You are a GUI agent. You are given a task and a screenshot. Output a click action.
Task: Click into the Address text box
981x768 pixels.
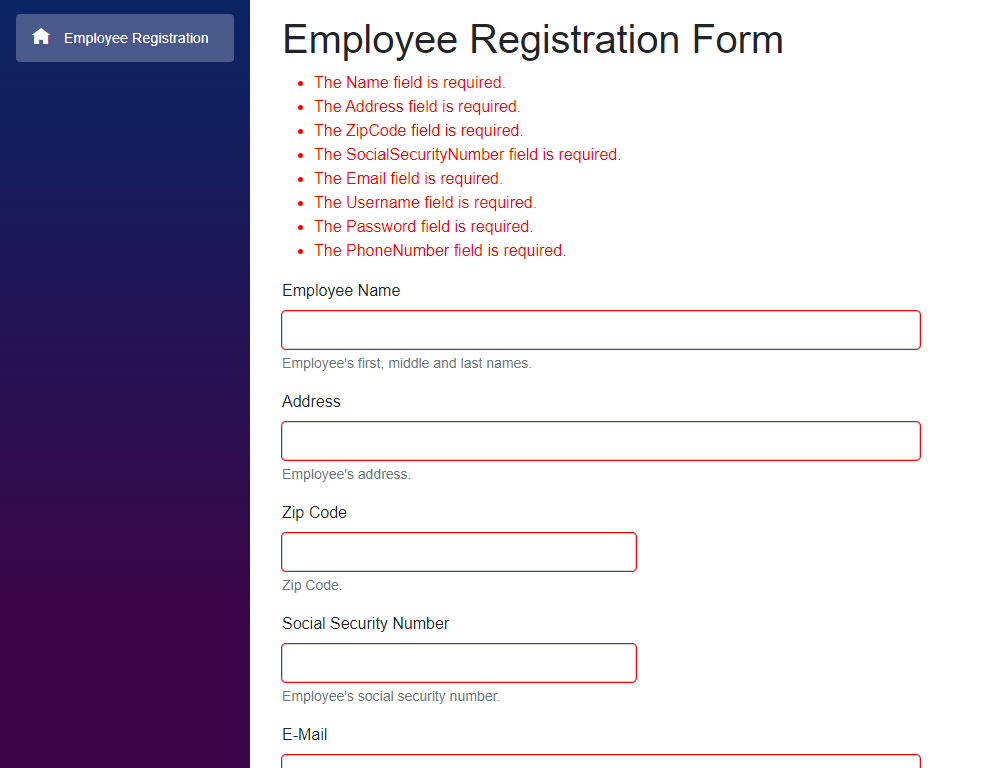pos(600,441)
